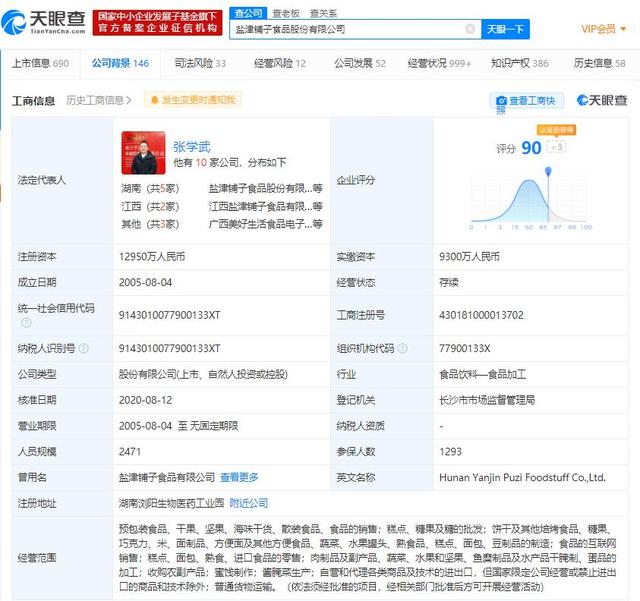Click the 工商信息 section heading
Viewport: 640px width, 601px height.
coord(33,100)
